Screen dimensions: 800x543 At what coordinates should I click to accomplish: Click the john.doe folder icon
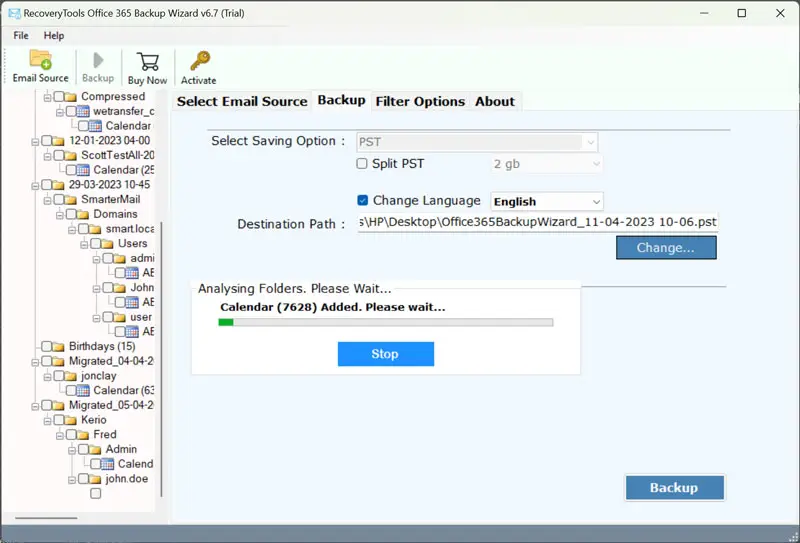(95, 479)
